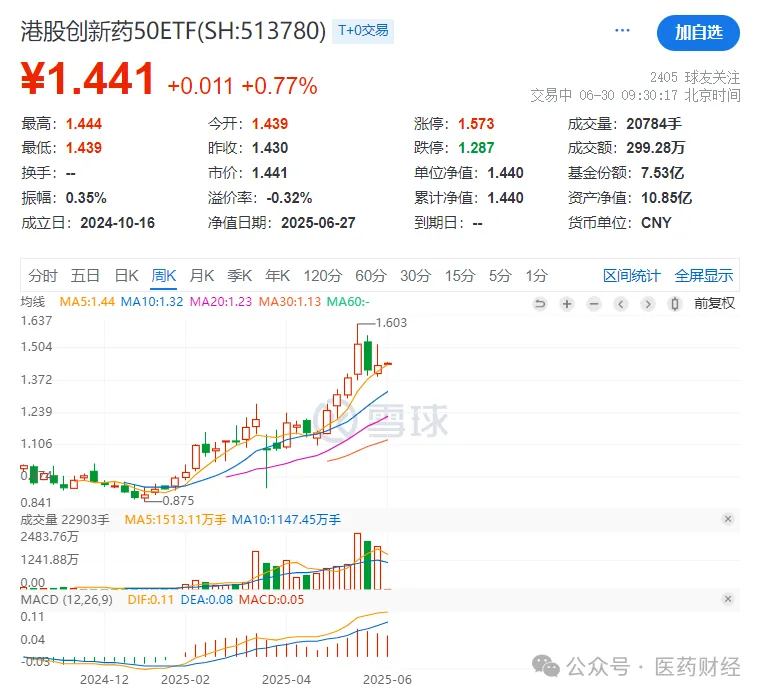Click the 加自选 button
The height and width of the screenshot is (697, 765).
(x=698, y=33)
